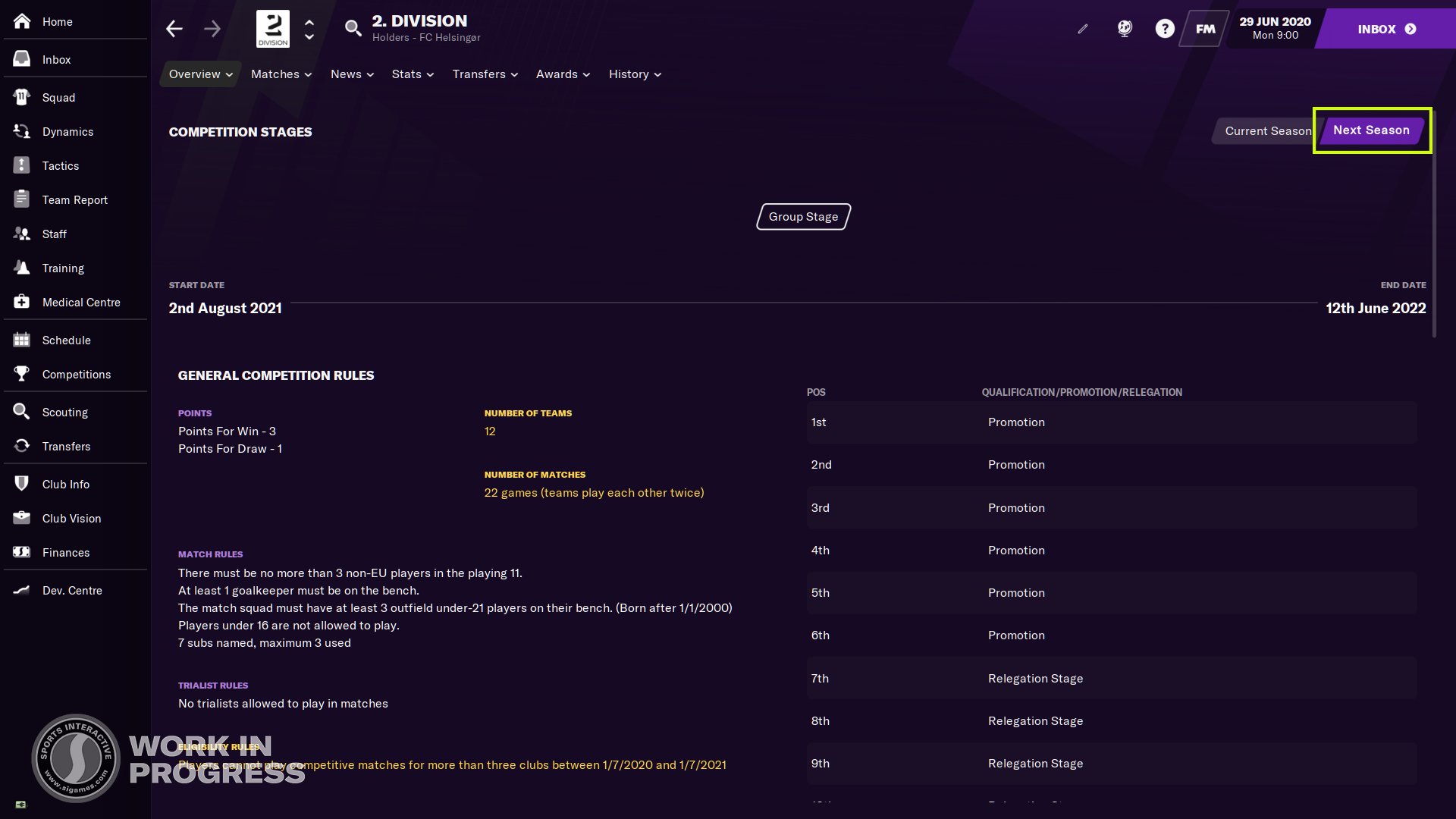Image resolution: width=1456 pixels, height=819 pixels.
Task: Open the Scouting sidebar section
Action: [x=65, y=412]
